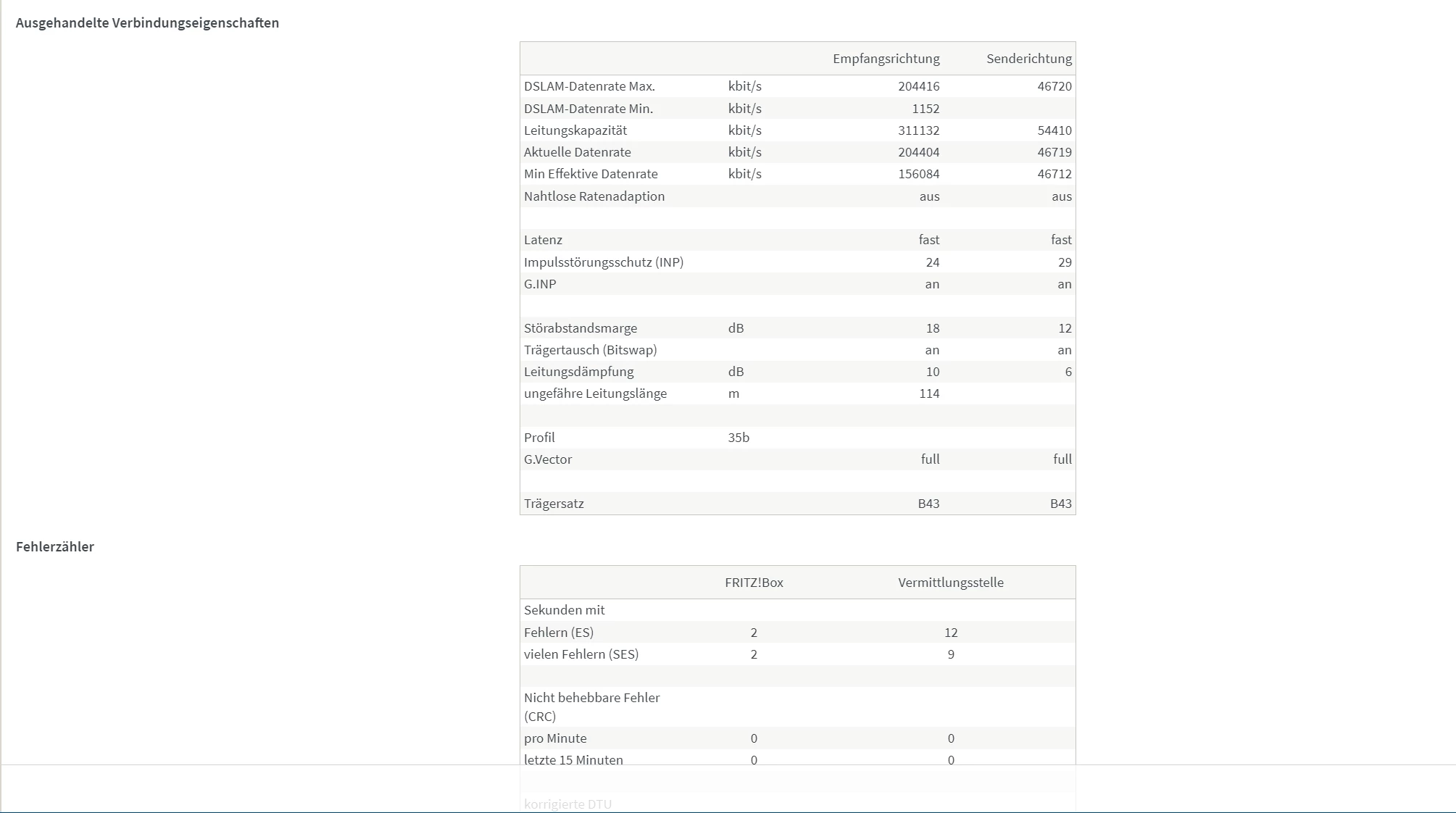The width and height of the screenshot is (1456, 813).
Task: Select the Profil value 35b
Action: pos(739,438)
